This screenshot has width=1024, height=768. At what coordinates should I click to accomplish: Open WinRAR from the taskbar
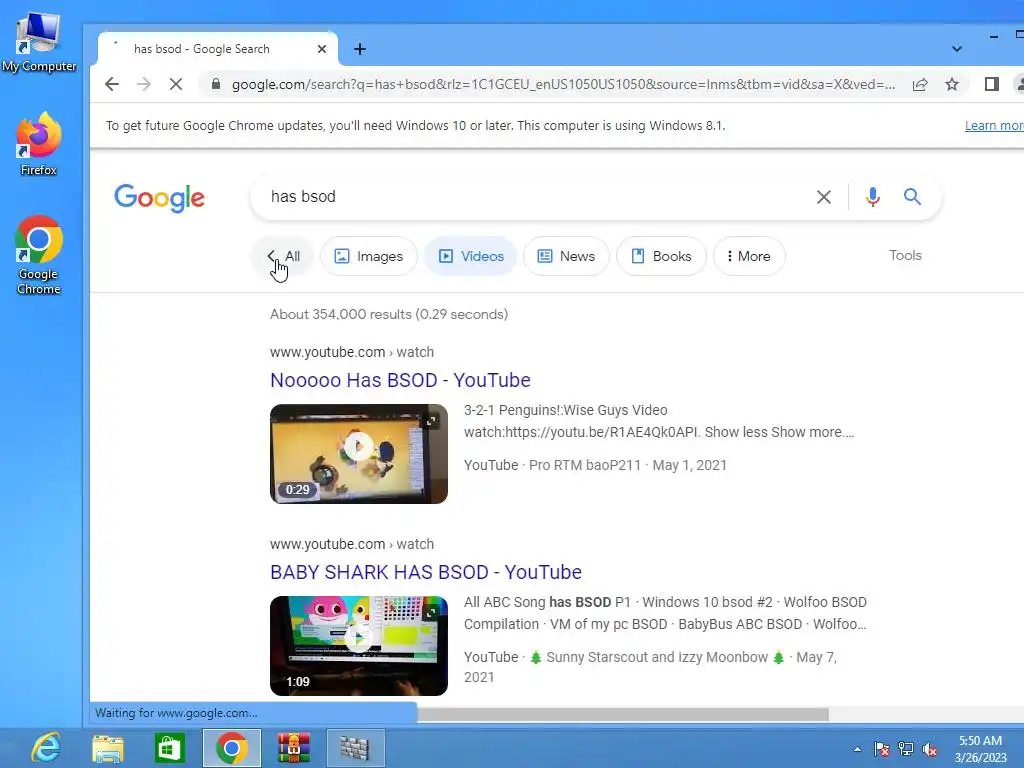pyautogui.click(x=293, y=748)
